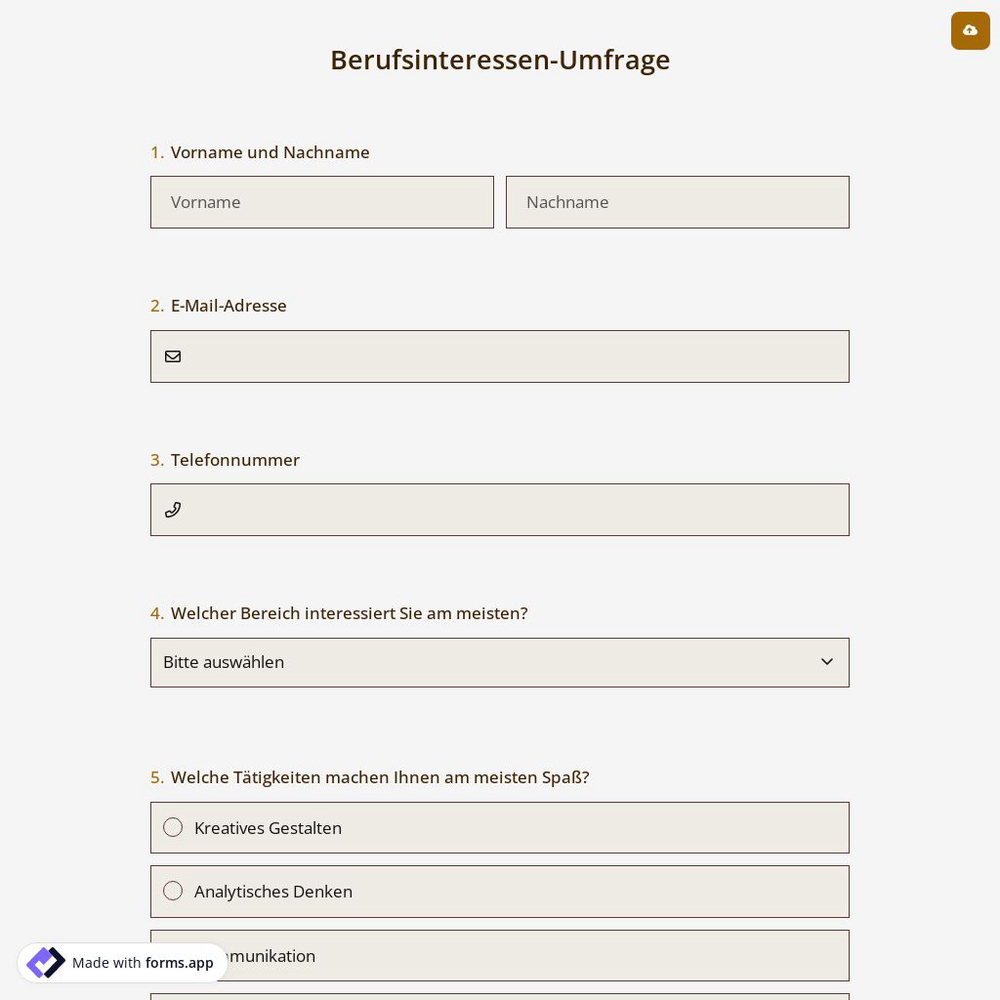Screen dimensions: 1000x1000
Task: Open the options list for Welcher Bereich interessiert Sie
Action: tap(500, 662)
